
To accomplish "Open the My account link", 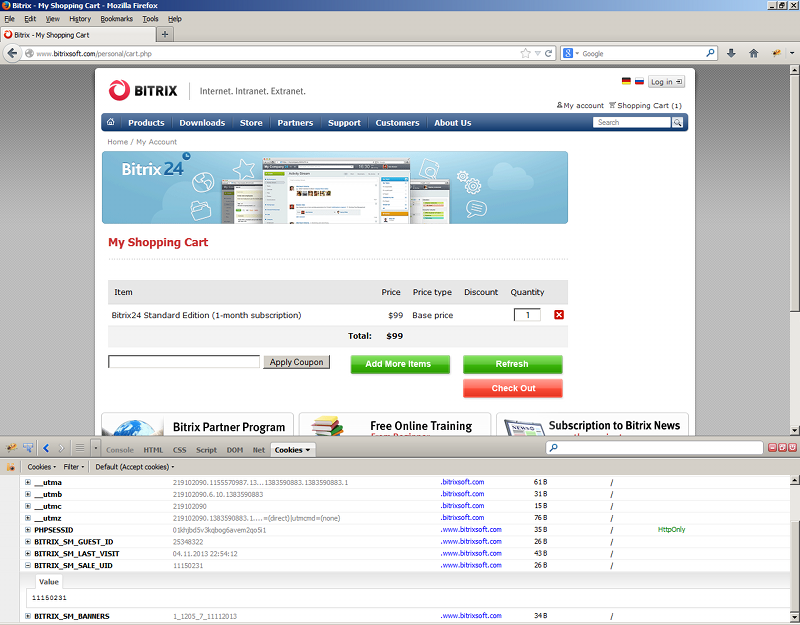I will pos(580,106).
